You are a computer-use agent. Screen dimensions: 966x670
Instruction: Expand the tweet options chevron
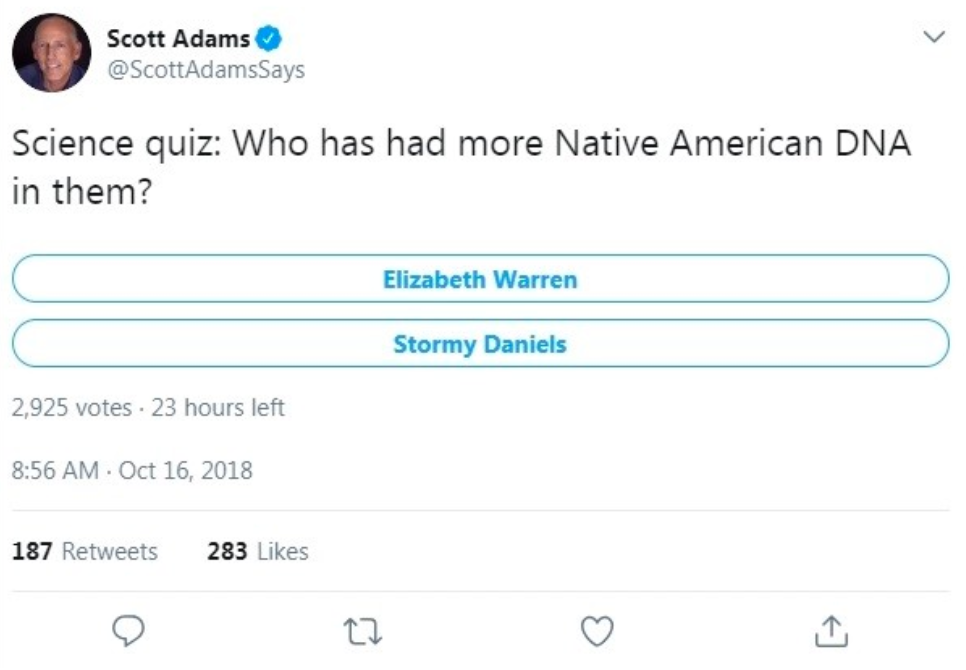[x=932, y=38]
